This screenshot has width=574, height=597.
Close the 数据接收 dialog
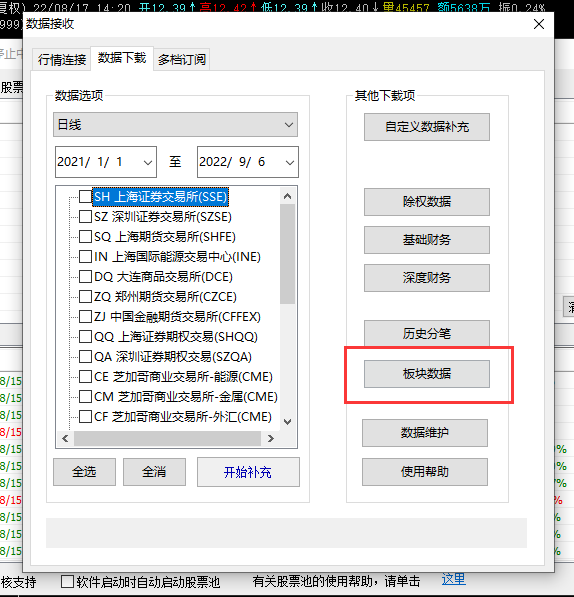click(539, 24)
